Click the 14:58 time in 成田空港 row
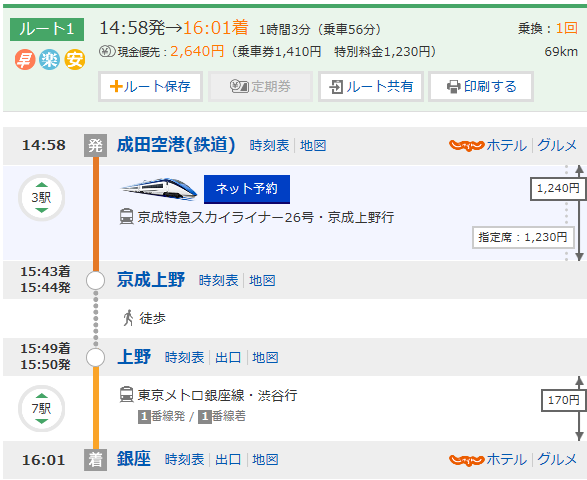 pyautogui.click(x=44, y=145)
